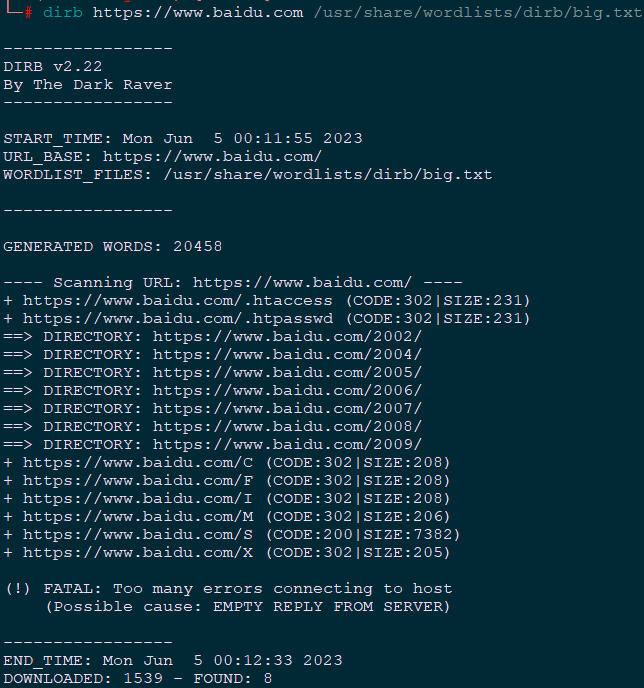Viewport: 644px width, 688px height.
Task: Click the directory link ending in 2004/
Action: 287,354
